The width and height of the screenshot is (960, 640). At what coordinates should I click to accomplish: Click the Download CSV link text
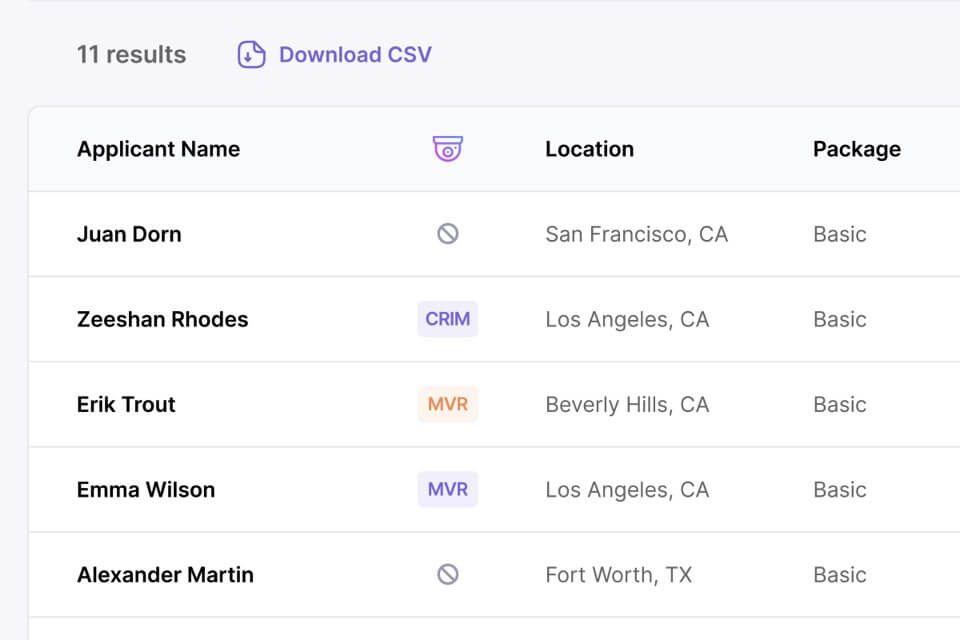(x=355, y=54)
